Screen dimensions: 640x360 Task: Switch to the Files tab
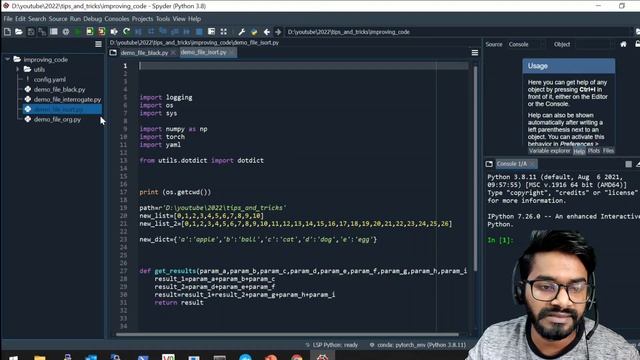point(608,151)
